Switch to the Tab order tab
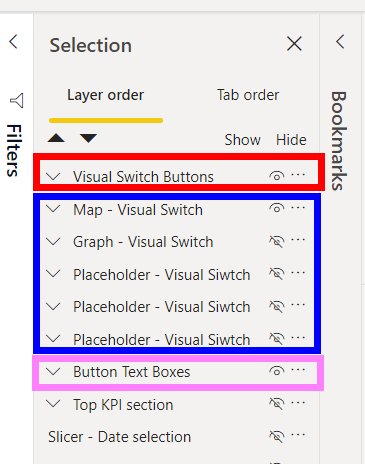This screenshot has width=365, height=464. click(x=248, y=95)
